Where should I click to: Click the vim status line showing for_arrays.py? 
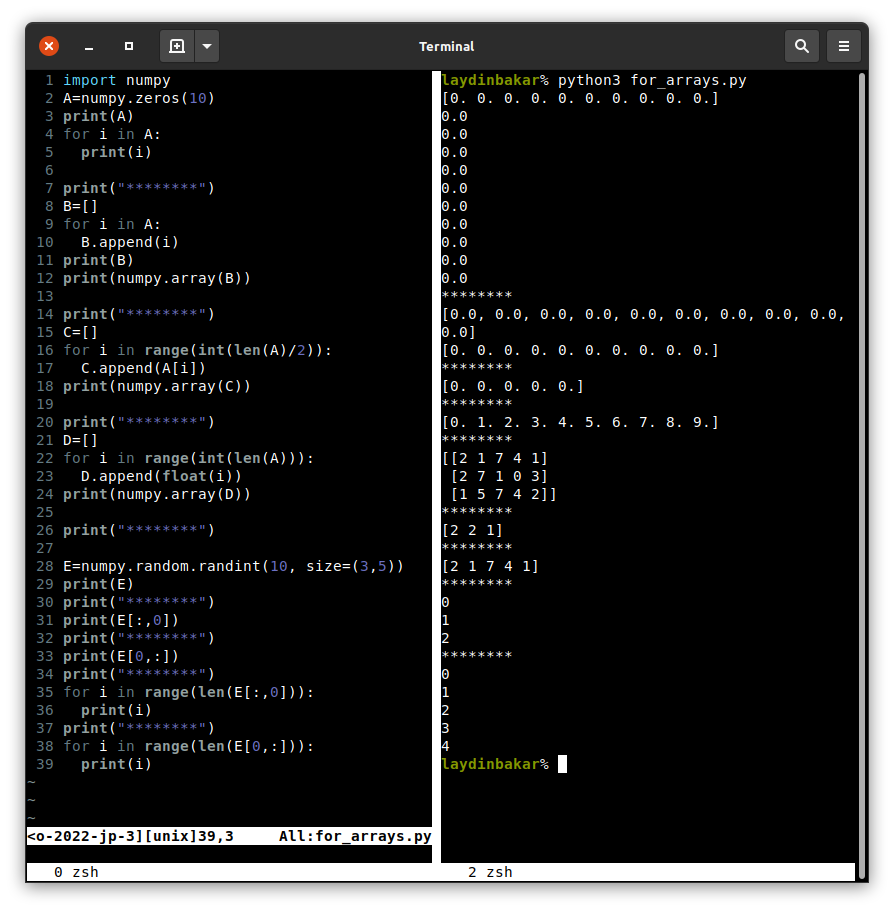coord(229,836)
